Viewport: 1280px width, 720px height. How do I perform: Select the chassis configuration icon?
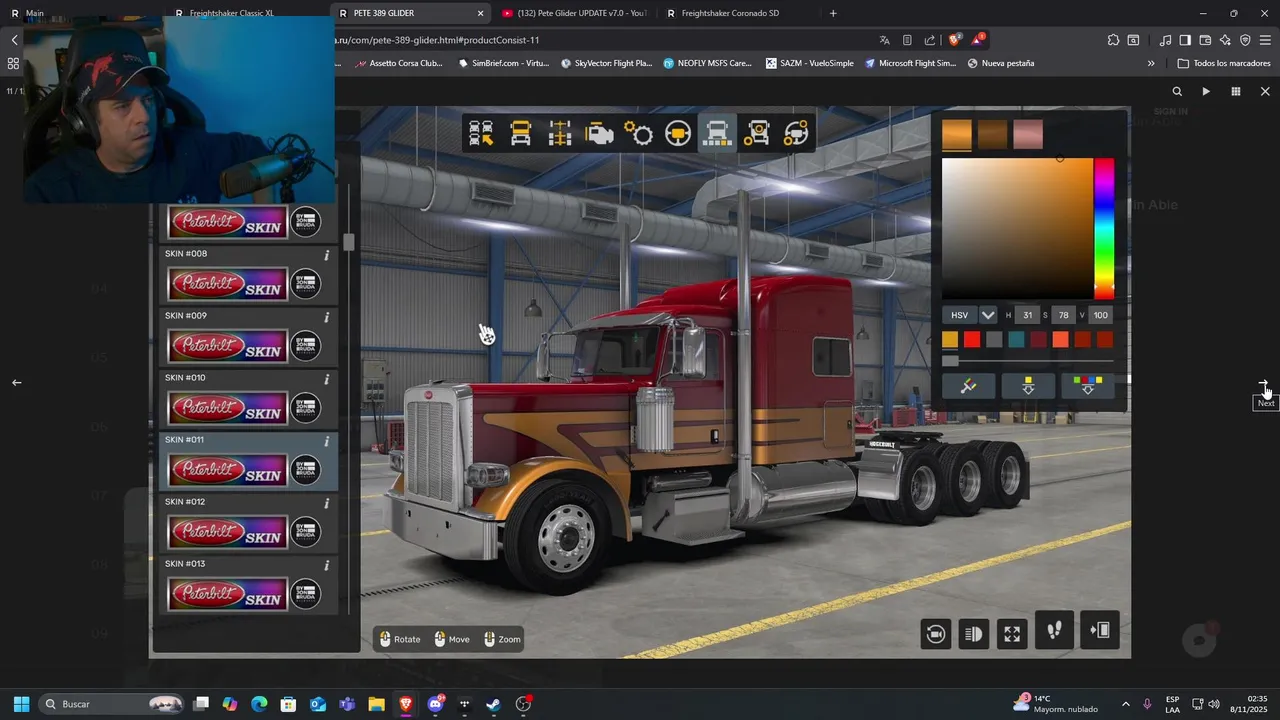(x=559, y=133)
